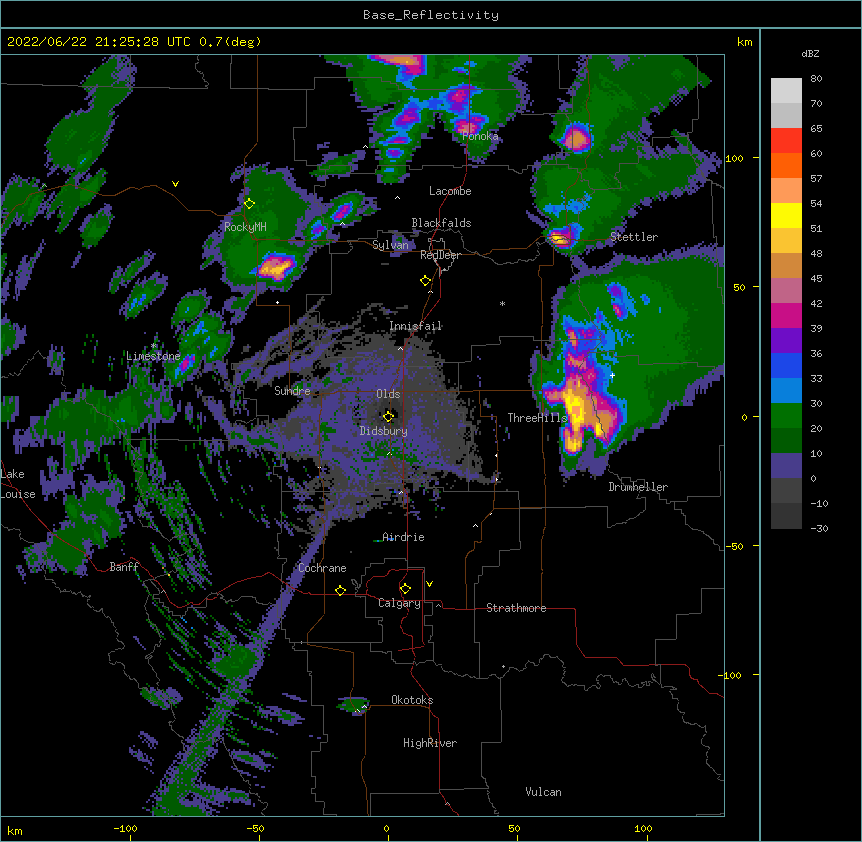Select the purple 10 dBZ legend swatch

pos(786,466)
